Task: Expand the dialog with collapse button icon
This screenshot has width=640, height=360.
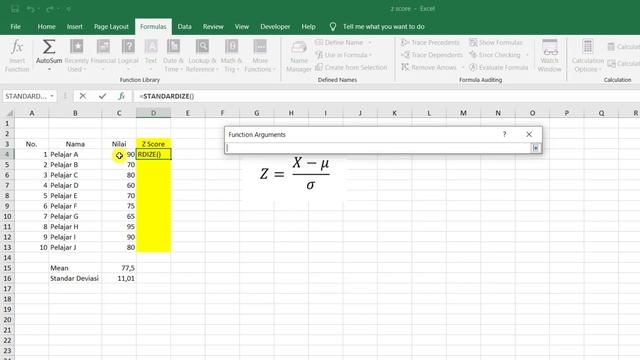Action: pyautogui.click(x=536, y=148)
